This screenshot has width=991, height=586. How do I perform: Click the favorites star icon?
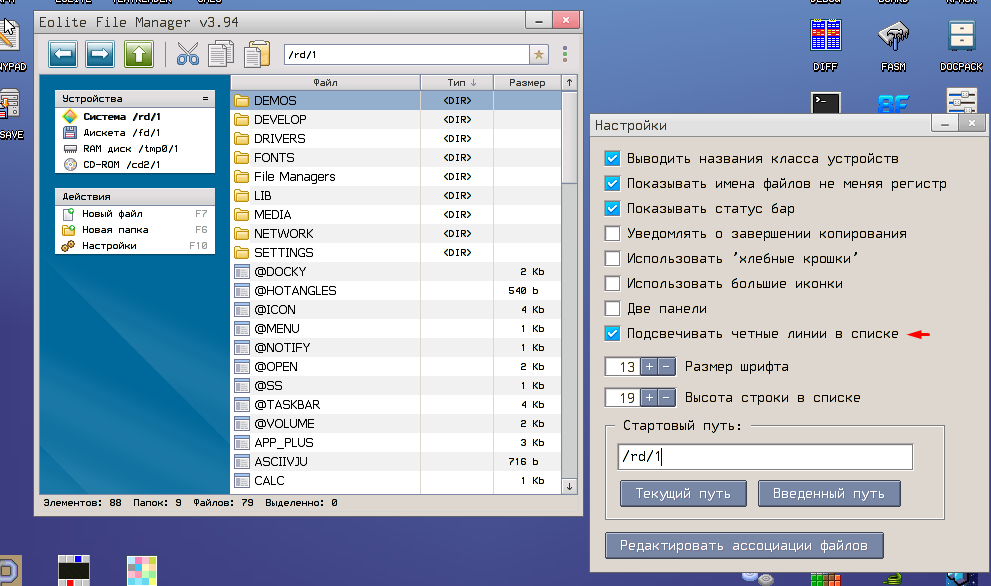[539, 55]
